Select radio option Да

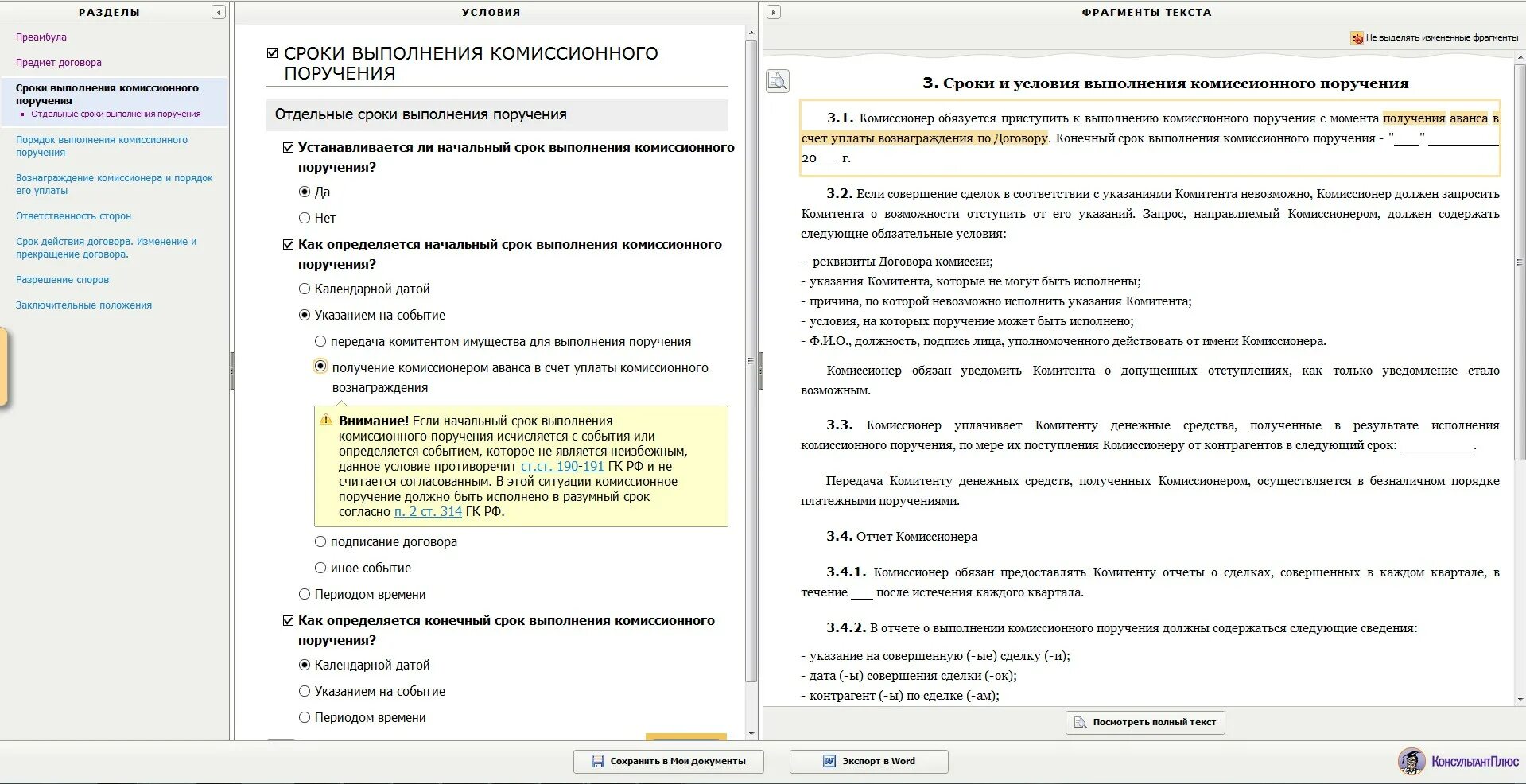pos(304,192)
